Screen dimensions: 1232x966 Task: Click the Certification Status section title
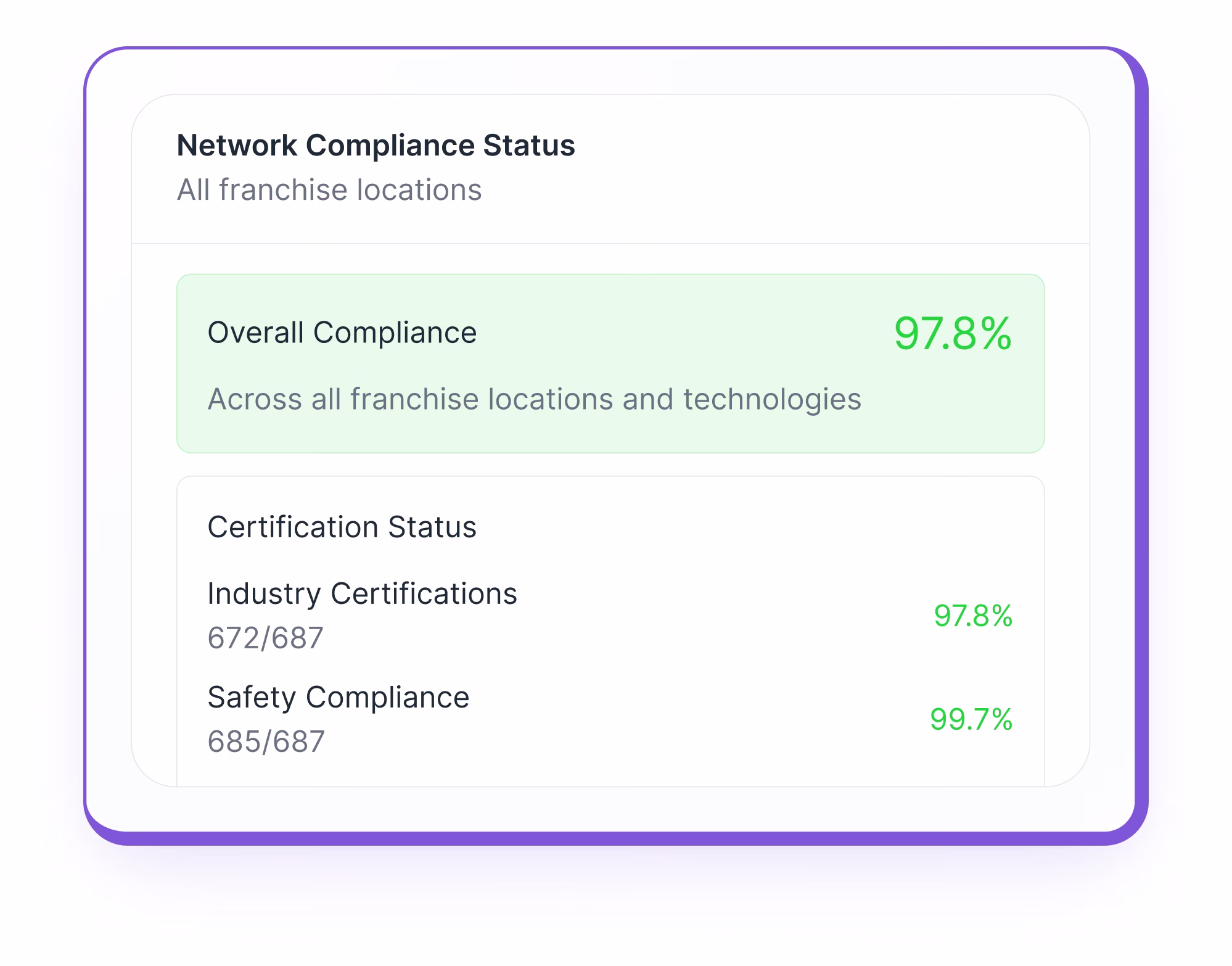(342, 527)
